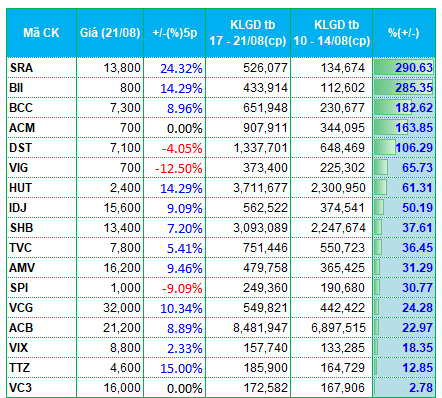Click the +/-(%)5p column header

[x=175, y=33]
